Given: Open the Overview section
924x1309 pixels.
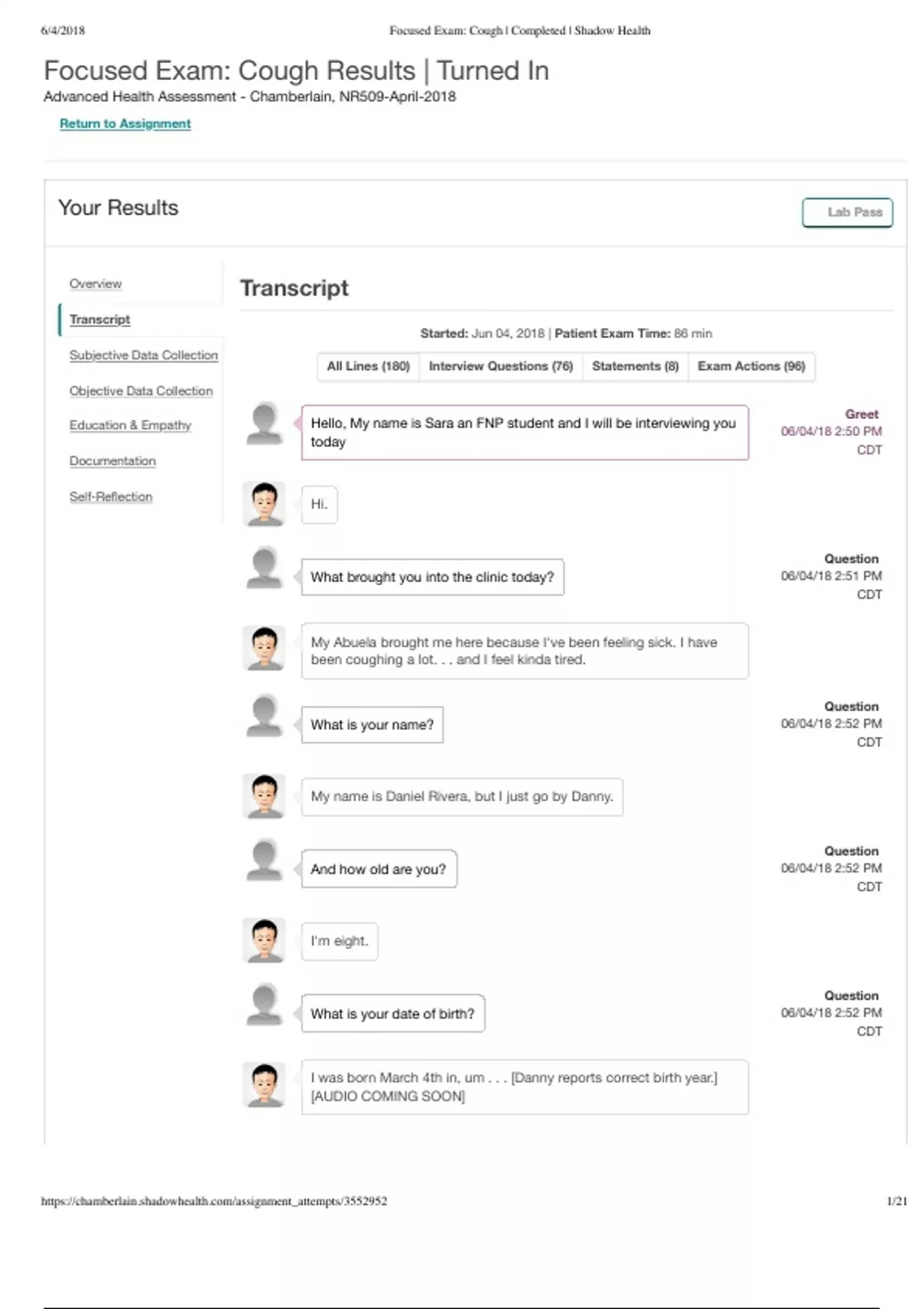Looking at the screenshot, I should (95, 284).
